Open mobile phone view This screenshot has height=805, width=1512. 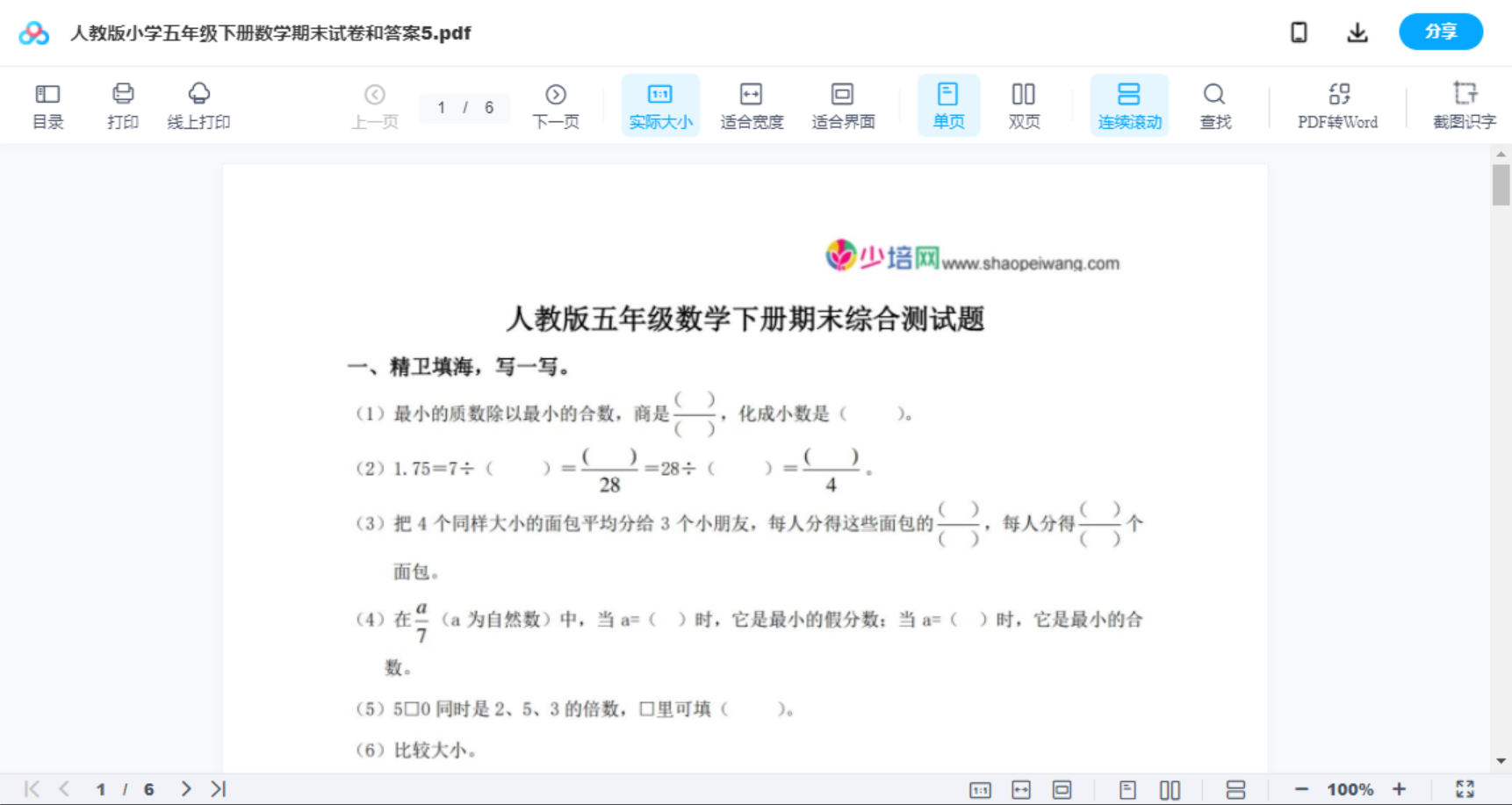(x=1299, y=32)
